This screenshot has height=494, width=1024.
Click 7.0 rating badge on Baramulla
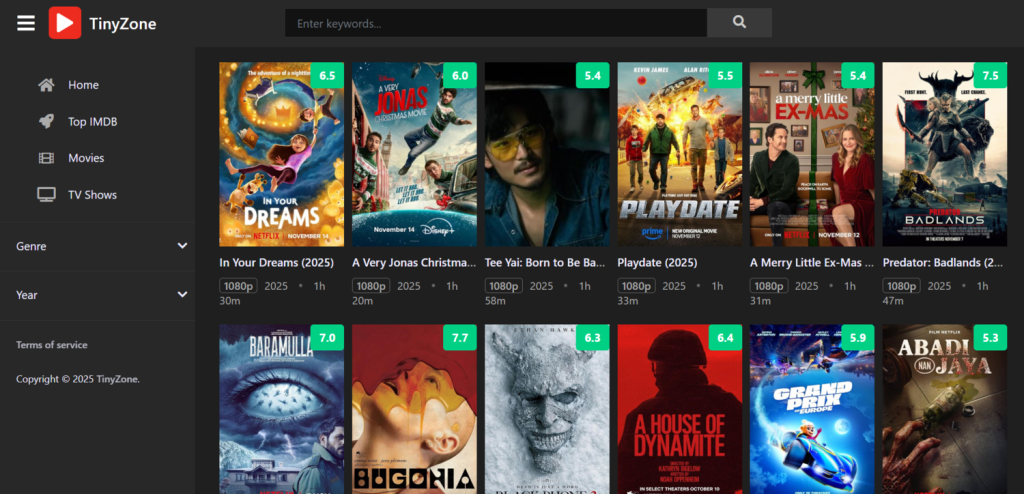(327, 338)
